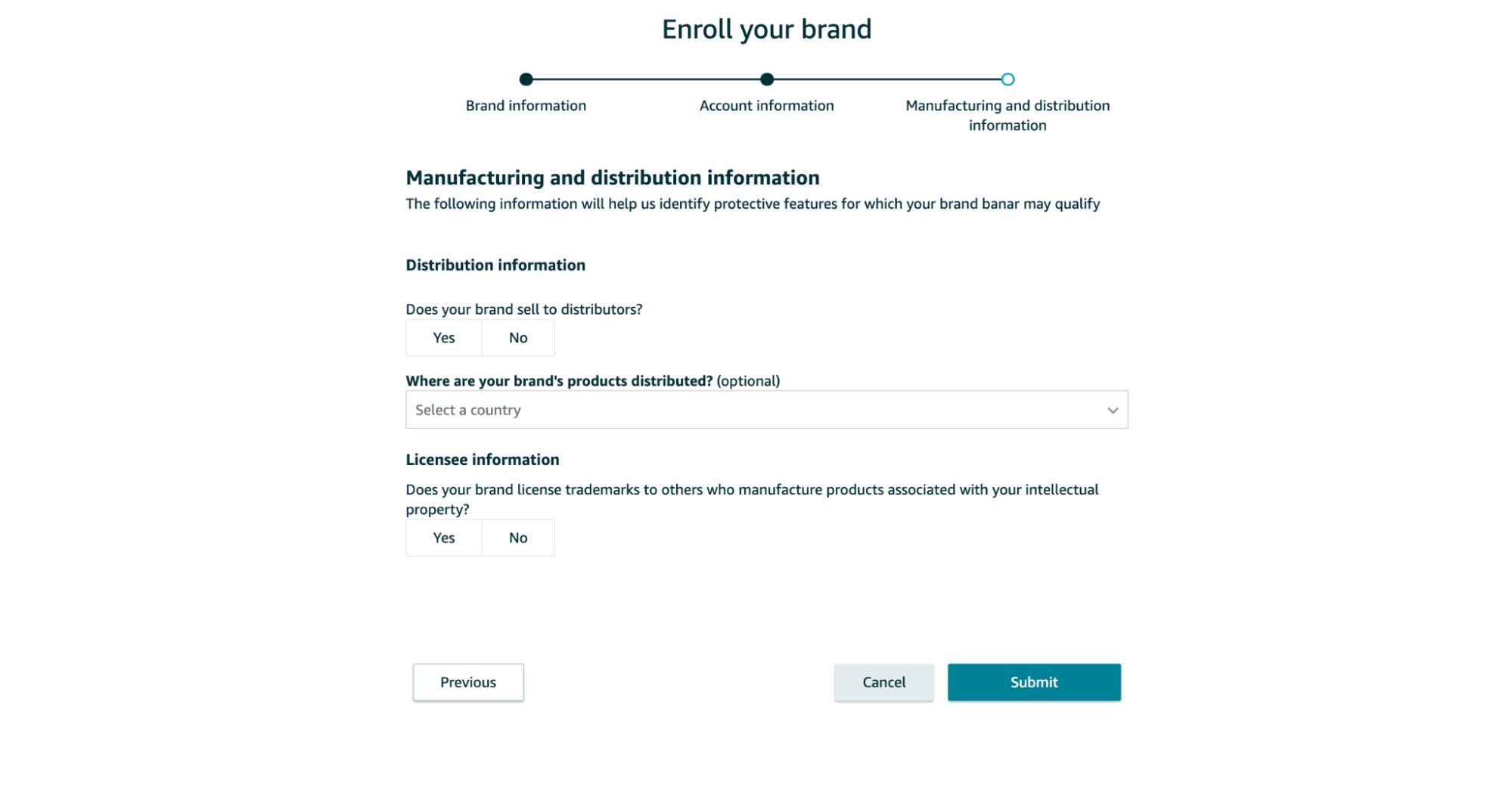Go back using the Previous button
The height and width of the screenshot is (797, 1512).
coord(467,681)
